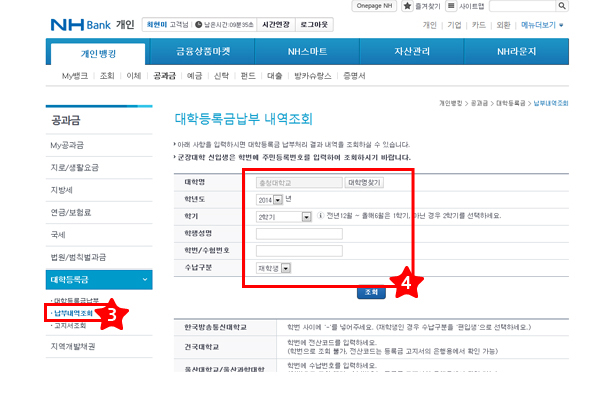Open the 재학생 payment type dropdown
Screen dimensions: 600x396
pyautogui.click(x=286, y=268)
